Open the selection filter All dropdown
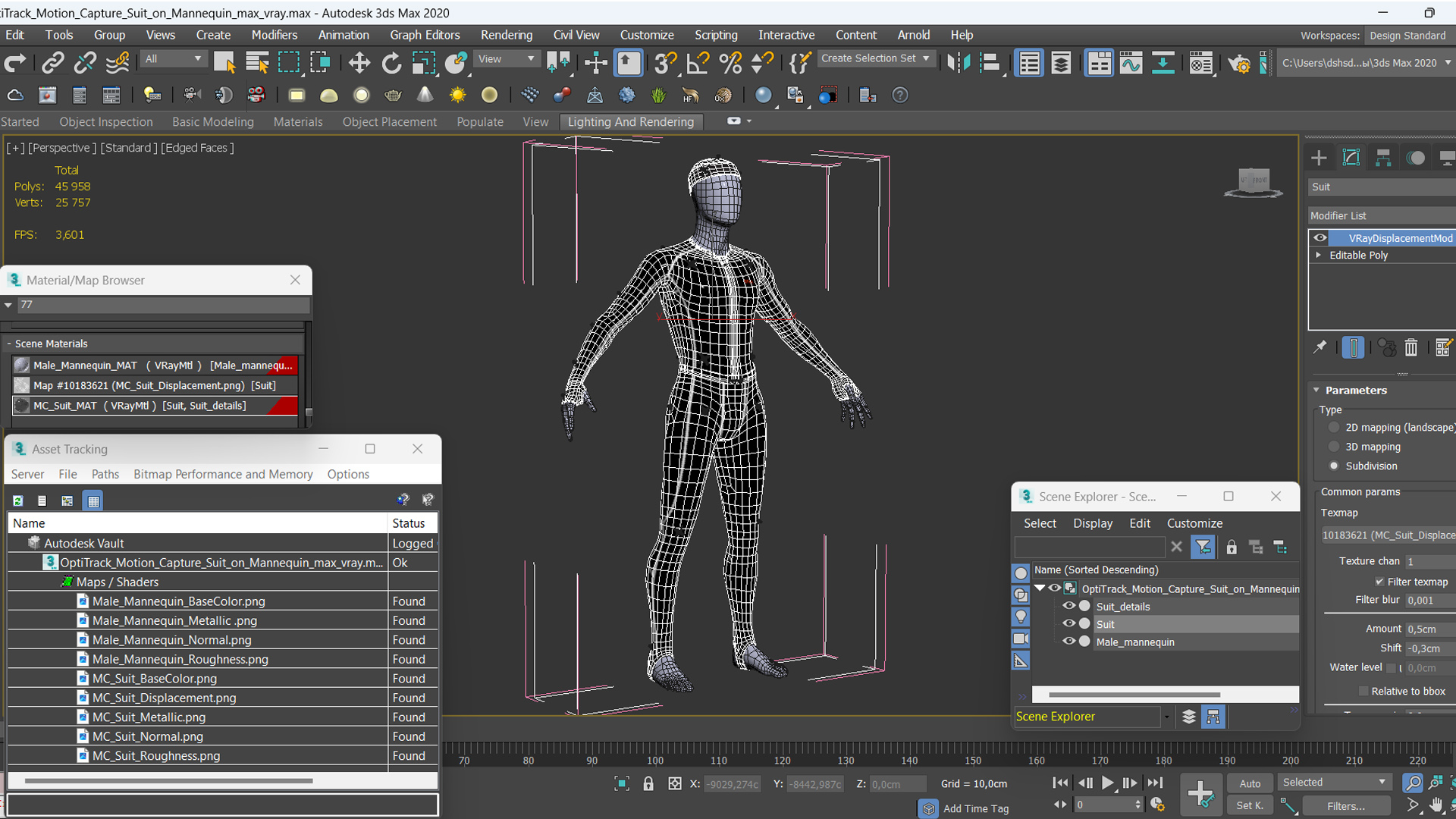1456x819 pixels. (174, 58)
